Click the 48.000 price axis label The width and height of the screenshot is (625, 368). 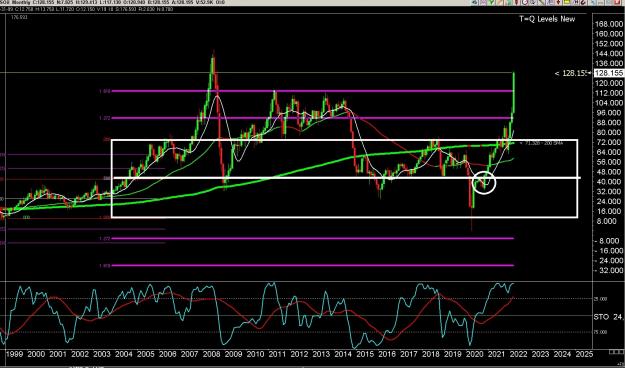pyautogui.click(x=610, y=172)
